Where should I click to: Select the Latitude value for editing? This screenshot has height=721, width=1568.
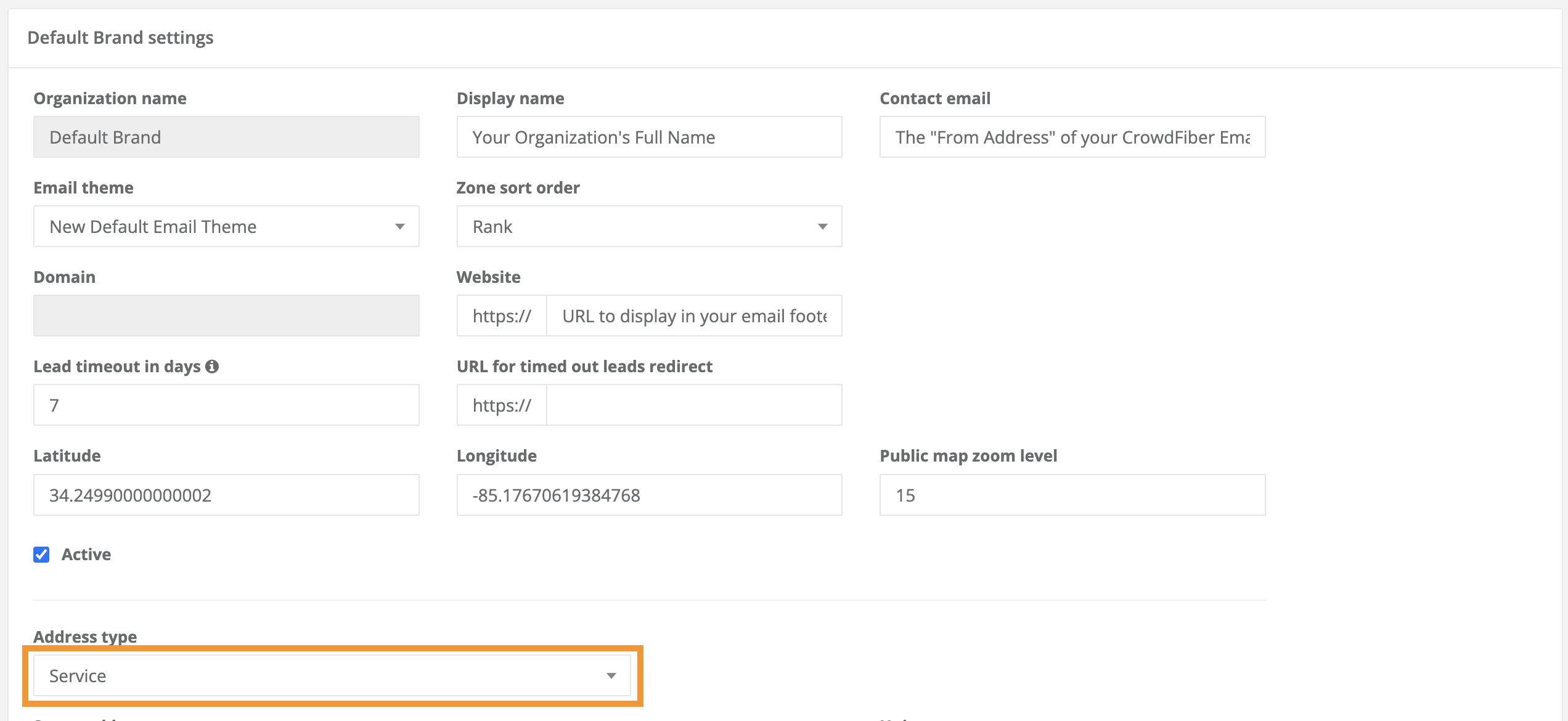click(226, 494)
